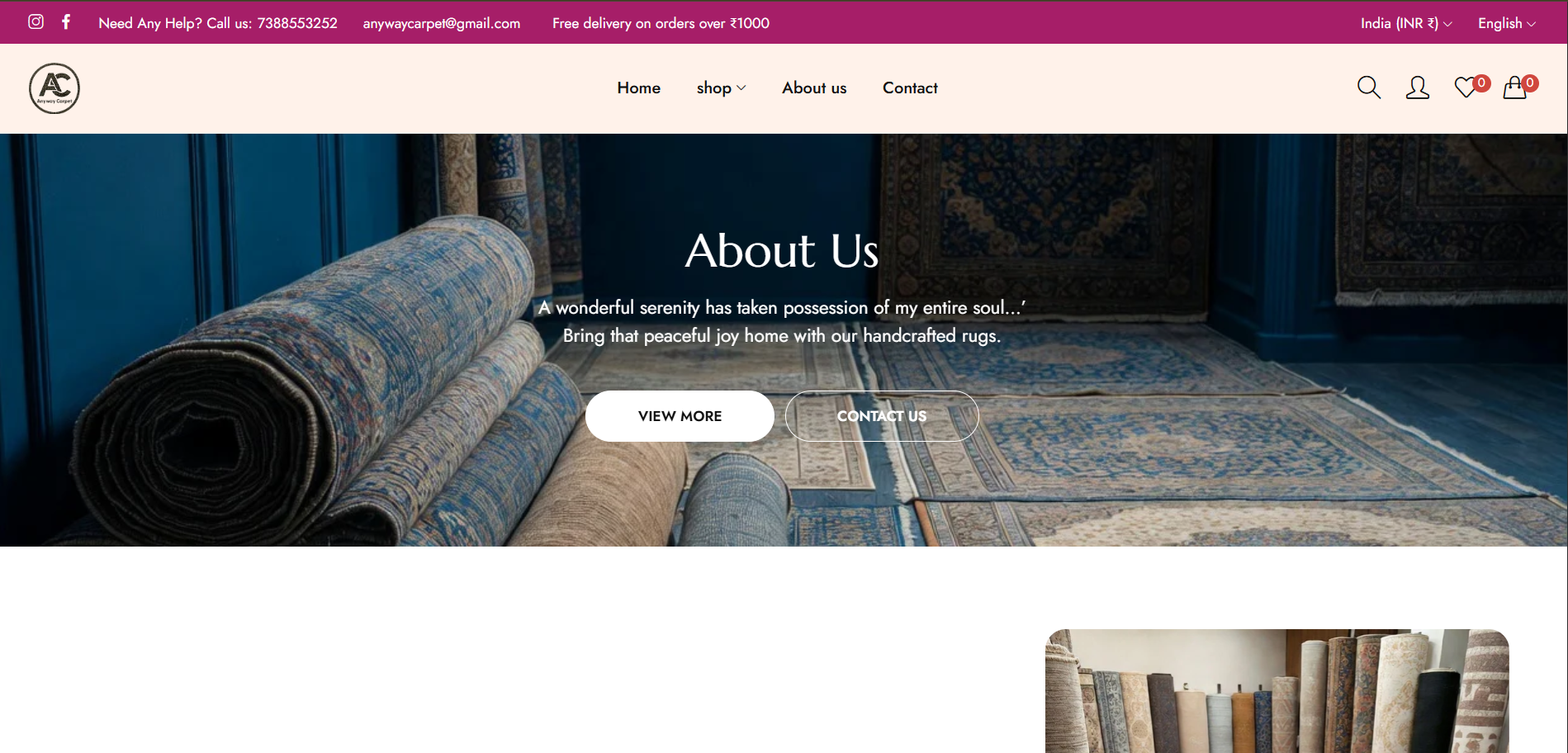This screenshot has width=1568, height=753.
Task: Open the Instagram profile icon
Action: click(x=36, y=22)
